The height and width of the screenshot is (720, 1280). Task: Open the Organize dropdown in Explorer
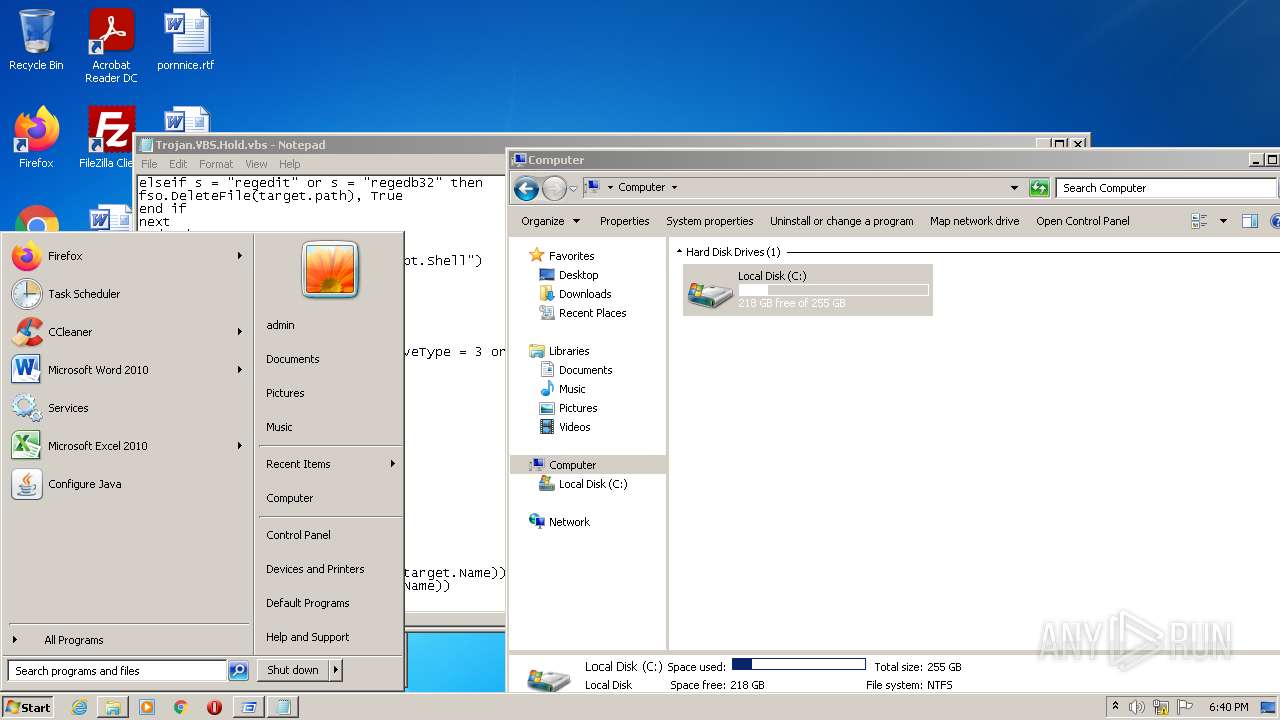[550, 221]
